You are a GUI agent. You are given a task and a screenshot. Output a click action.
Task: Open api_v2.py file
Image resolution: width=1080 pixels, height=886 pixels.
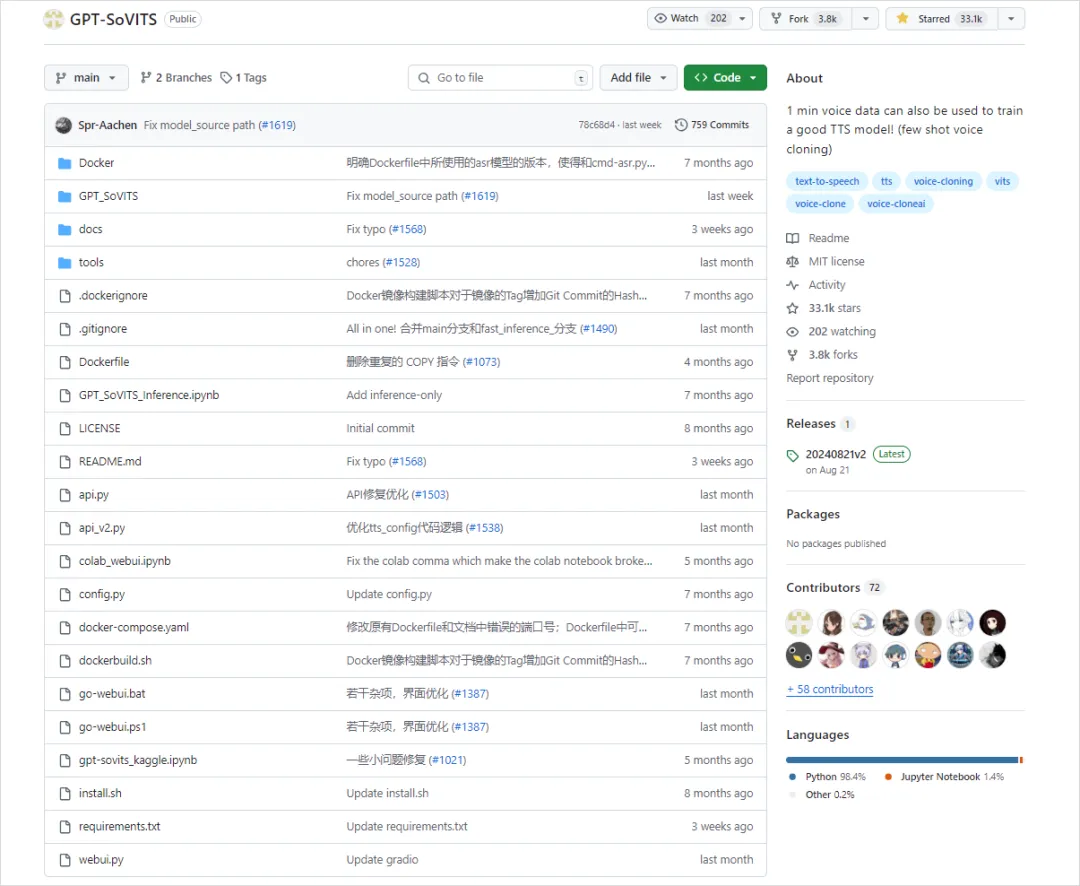point(102,528)
